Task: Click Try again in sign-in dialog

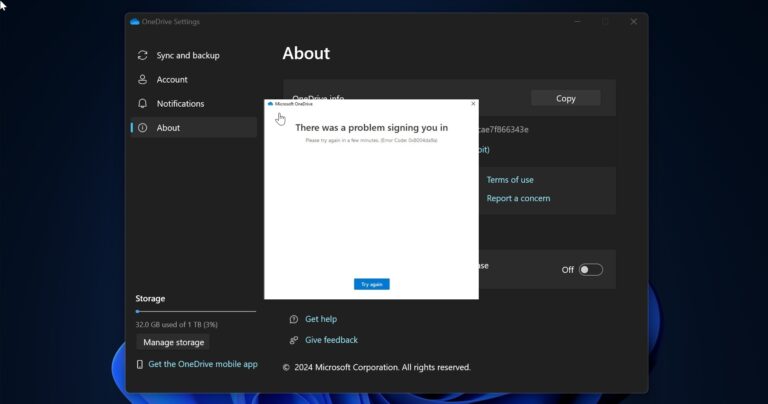Action: 372,284
